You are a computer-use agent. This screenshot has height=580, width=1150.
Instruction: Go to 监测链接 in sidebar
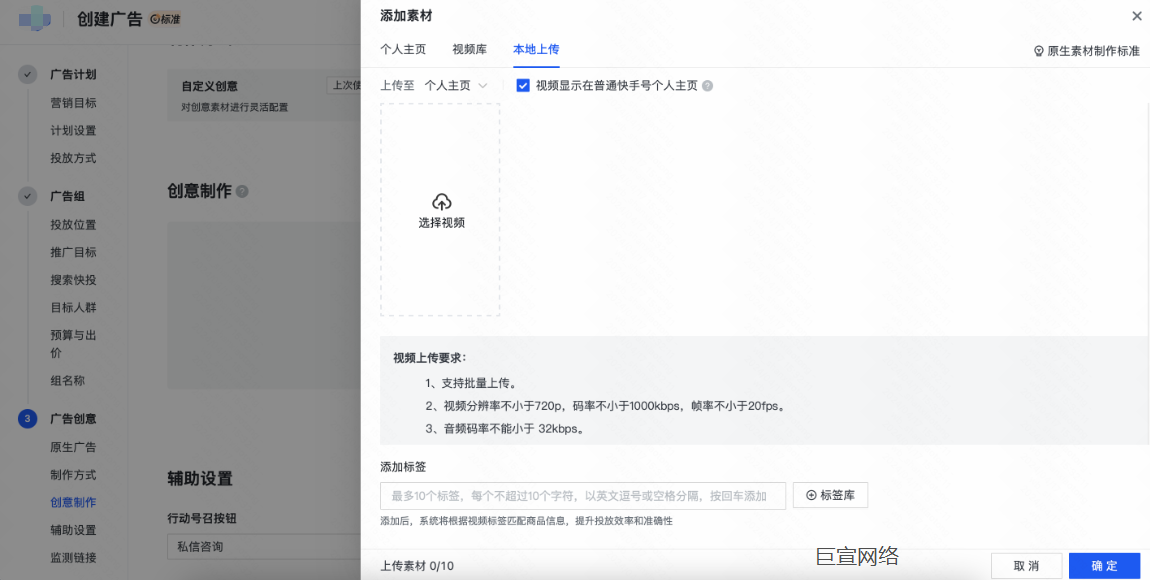pyautogui.click(x=73, y=557)
